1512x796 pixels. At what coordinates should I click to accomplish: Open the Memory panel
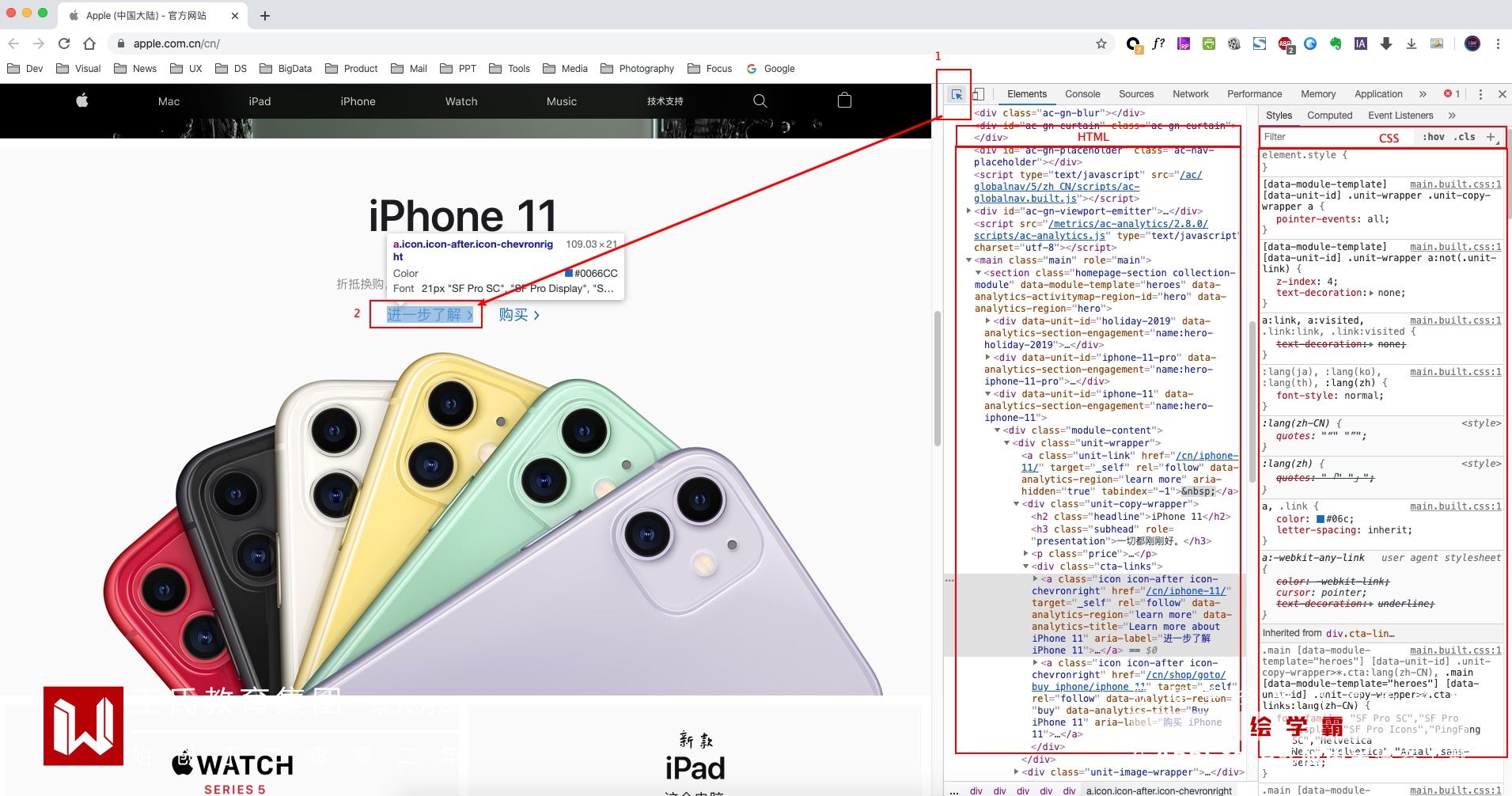[x=1318, y=94]
